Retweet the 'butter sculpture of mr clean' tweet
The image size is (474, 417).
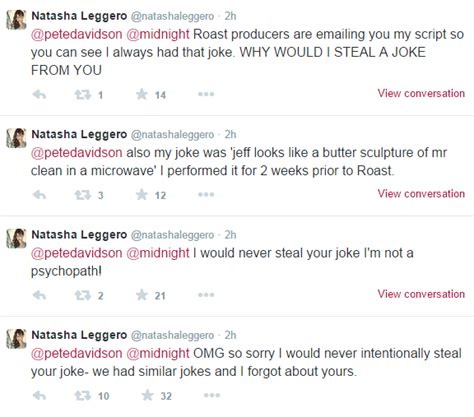coord(82,195)
